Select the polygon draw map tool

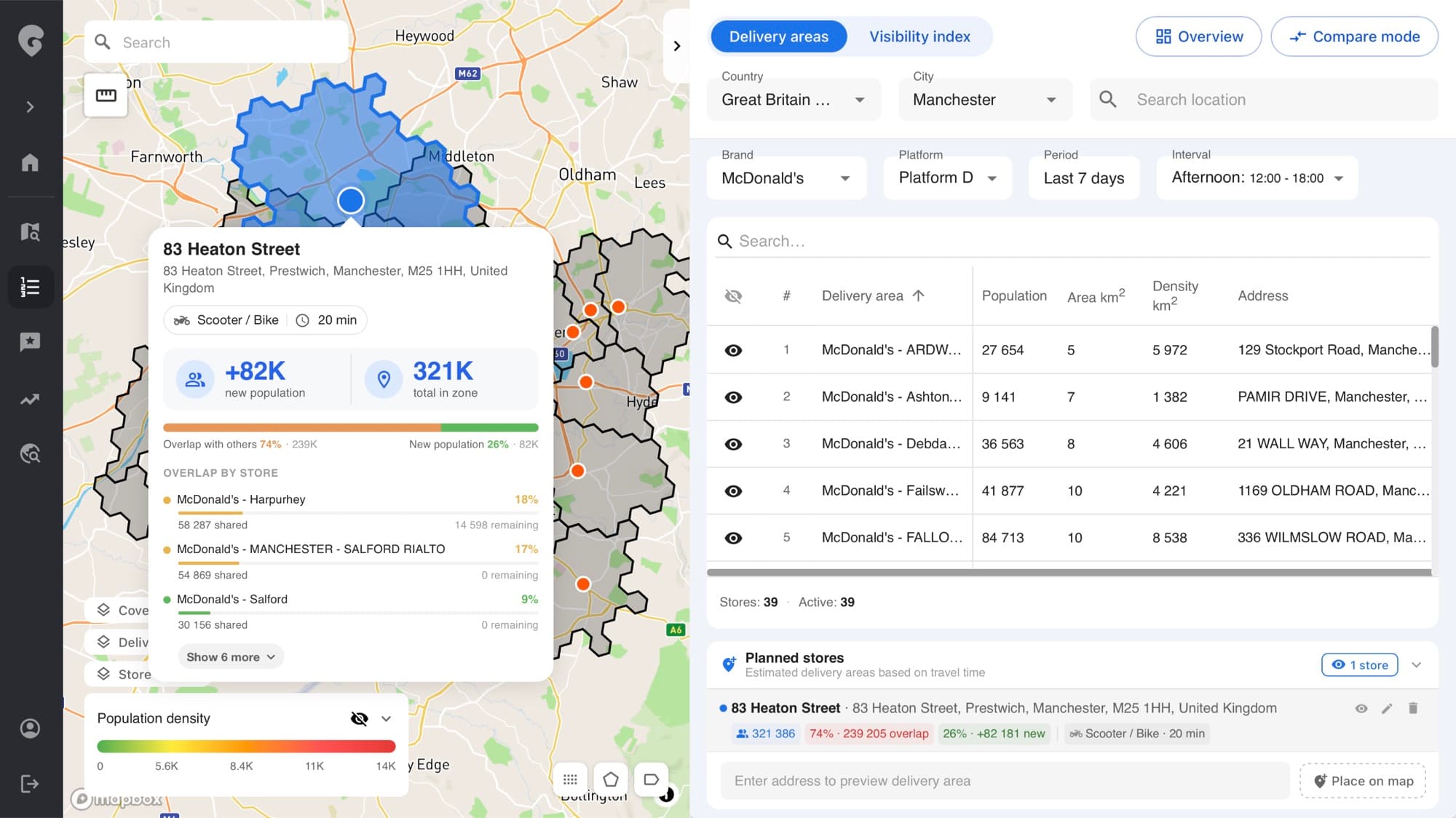coord(611,779)
